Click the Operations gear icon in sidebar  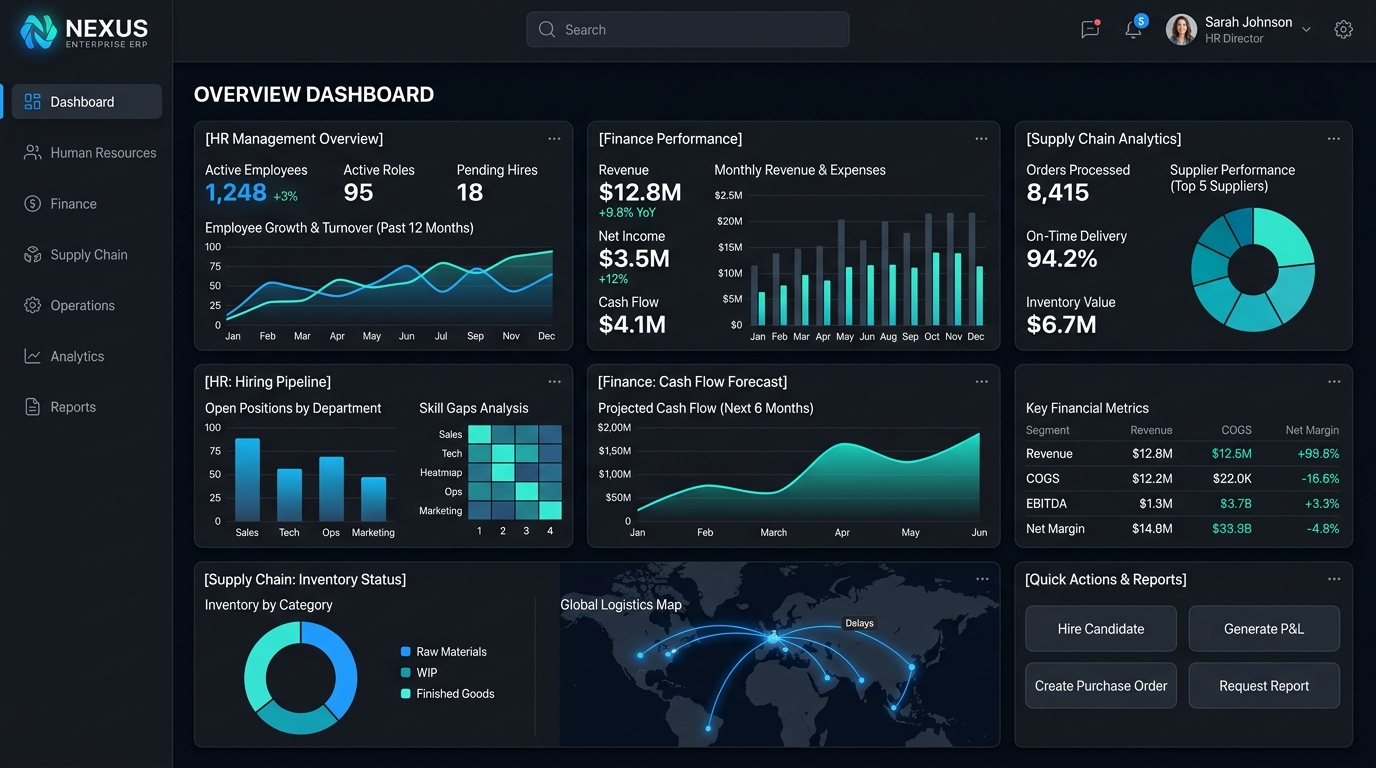32,305
